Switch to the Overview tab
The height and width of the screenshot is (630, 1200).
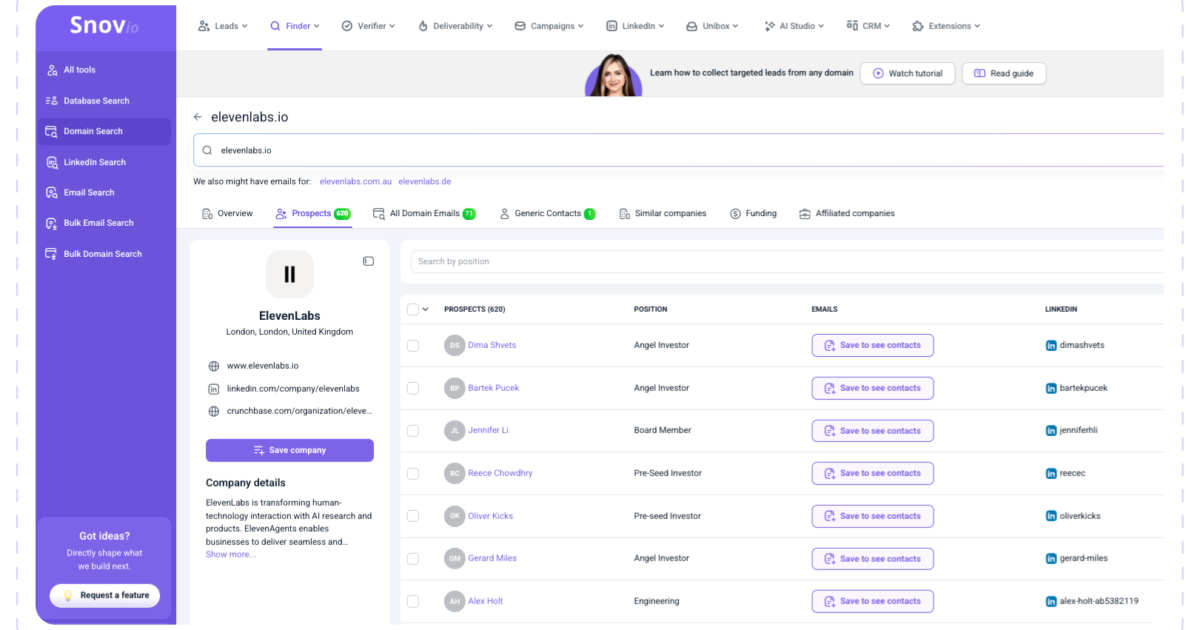[x=227, y=213]
